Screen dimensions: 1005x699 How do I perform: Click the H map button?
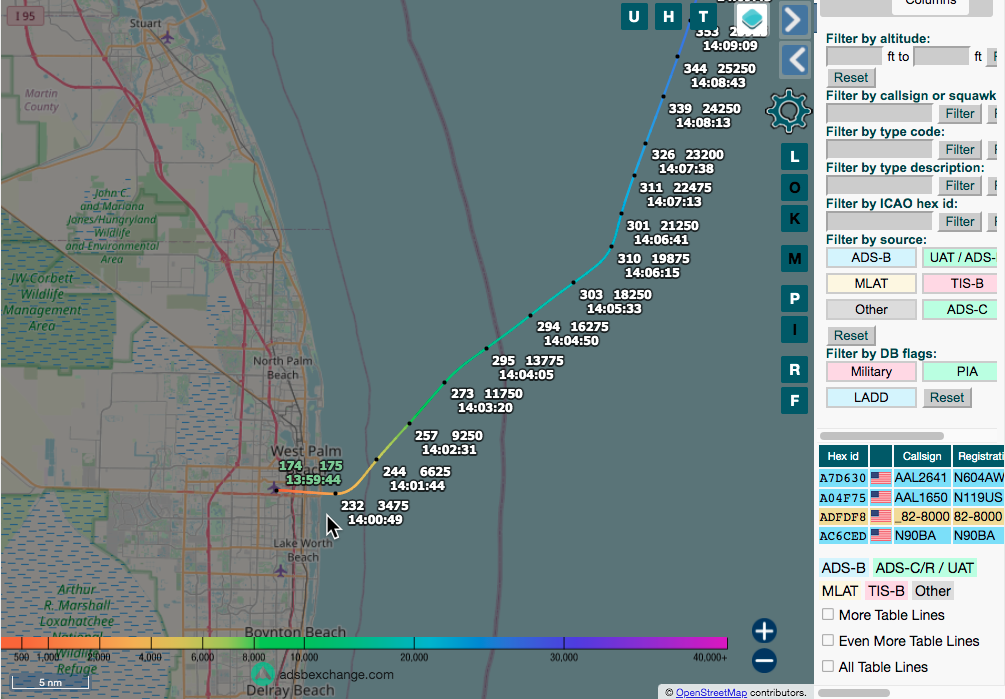[x=669, y=17]
